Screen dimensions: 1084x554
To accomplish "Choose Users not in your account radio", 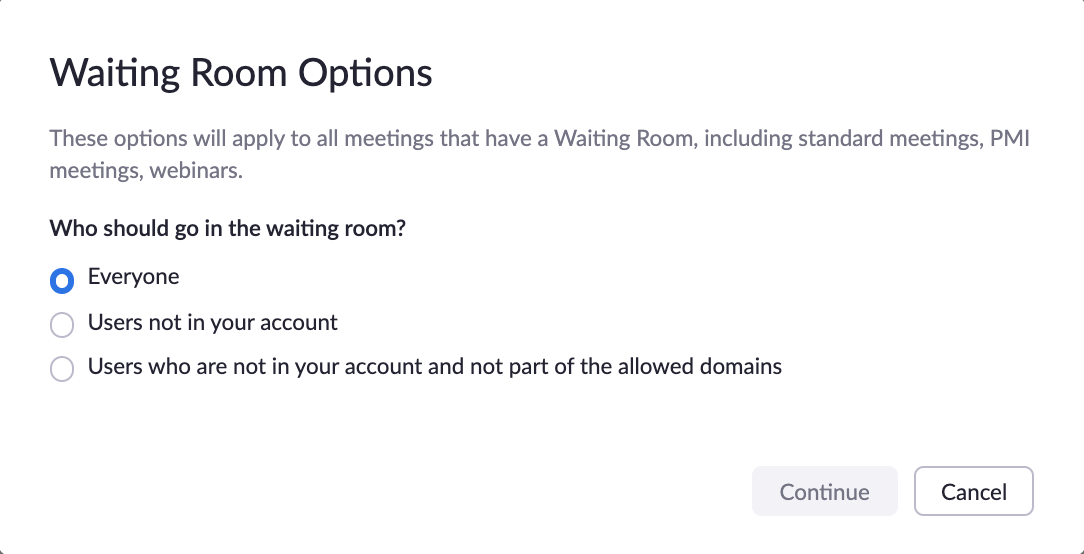I will [62, 325].
